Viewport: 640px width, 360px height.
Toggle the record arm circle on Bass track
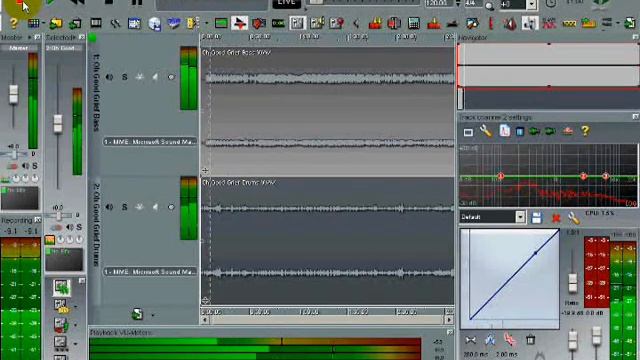[171, 77]
